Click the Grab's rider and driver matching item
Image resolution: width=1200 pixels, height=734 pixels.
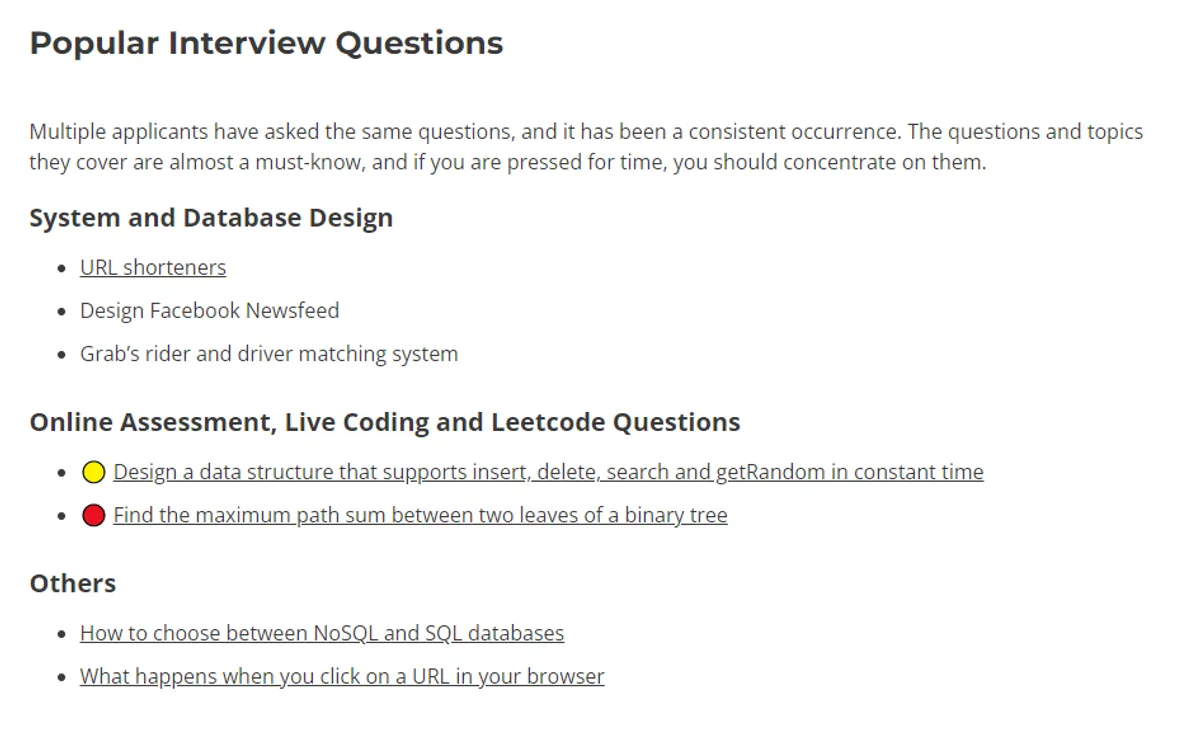pyautogui.click(x=269, y=354)
